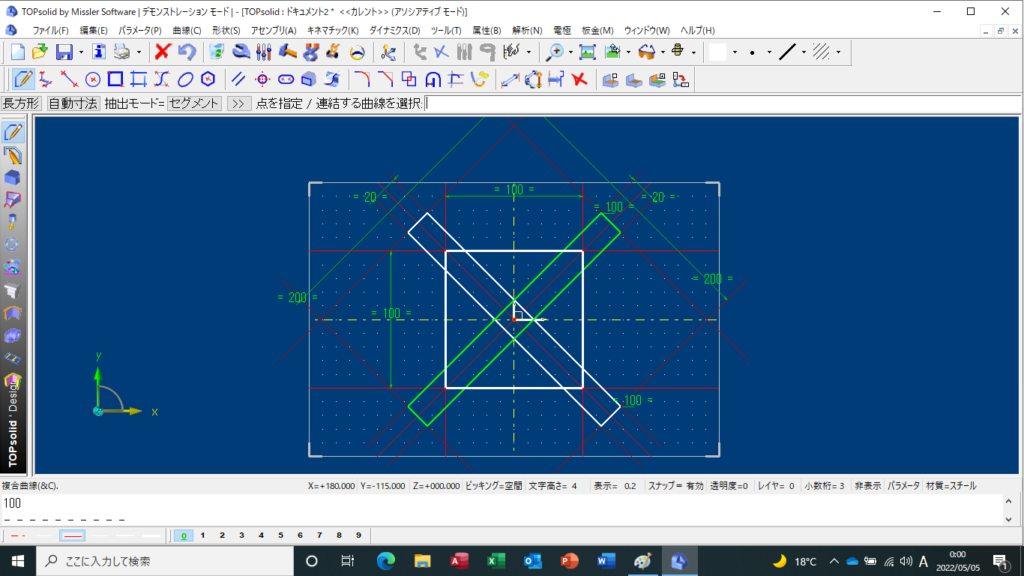Select the circle tool in curve toolbar
Image resolution: width=1024 pixels, height=576 pixels.
[x=93, y=80]
